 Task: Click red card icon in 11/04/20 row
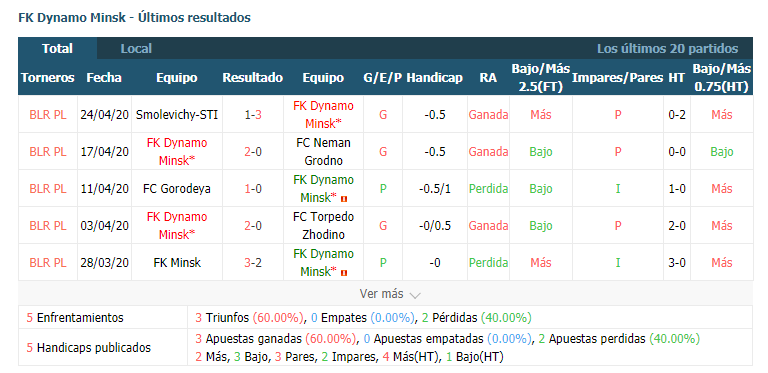(x=345, y=198)
